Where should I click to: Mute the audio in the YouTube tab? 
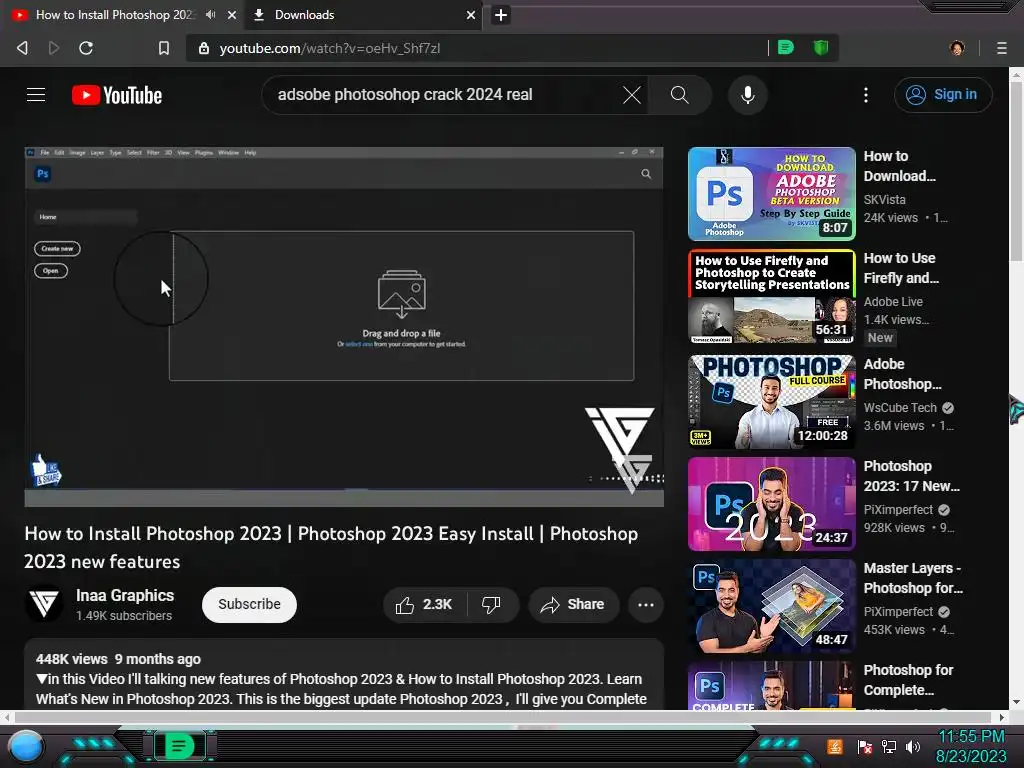210,14
